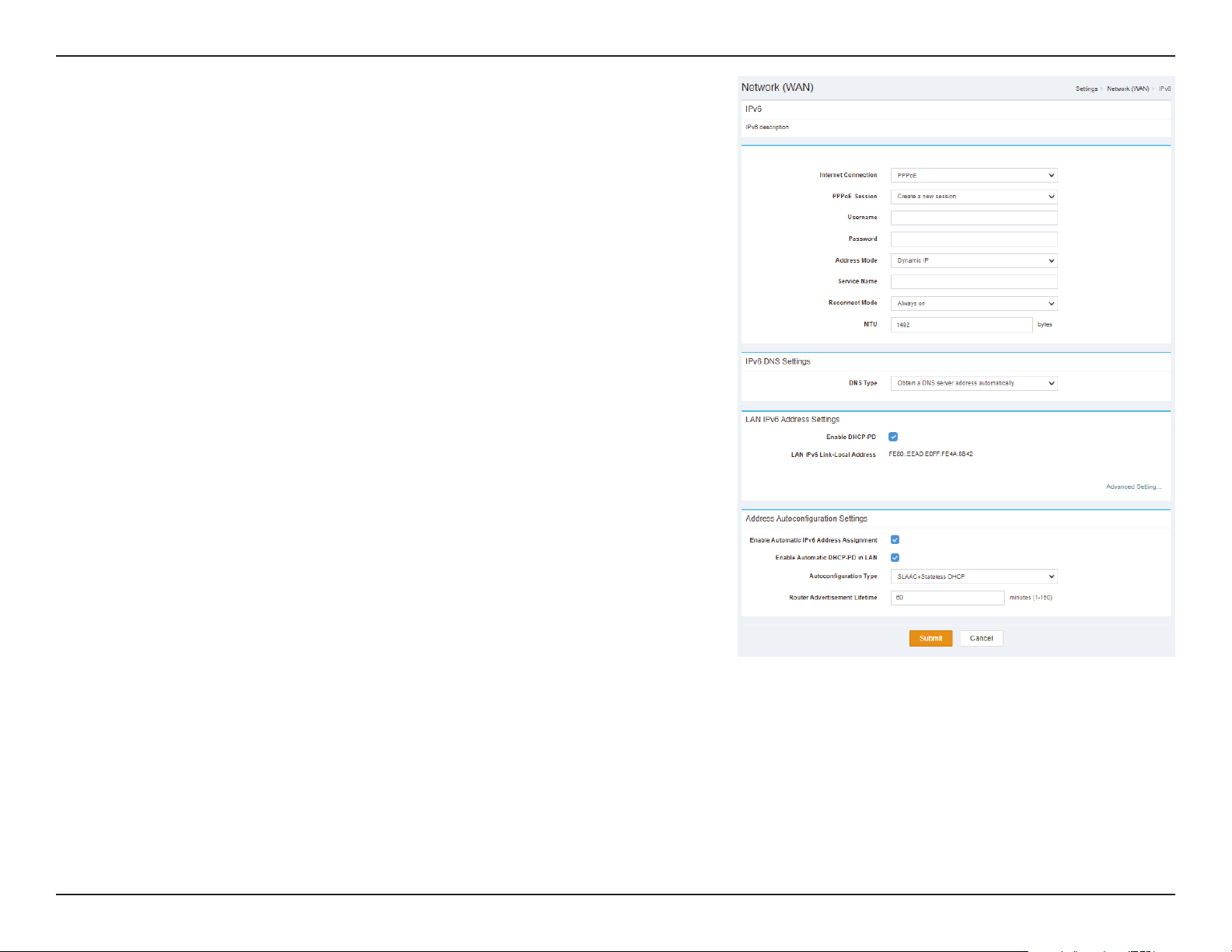Open the DNS Type dropdown
The image size is (1232, 952).
tap(974, 383)
